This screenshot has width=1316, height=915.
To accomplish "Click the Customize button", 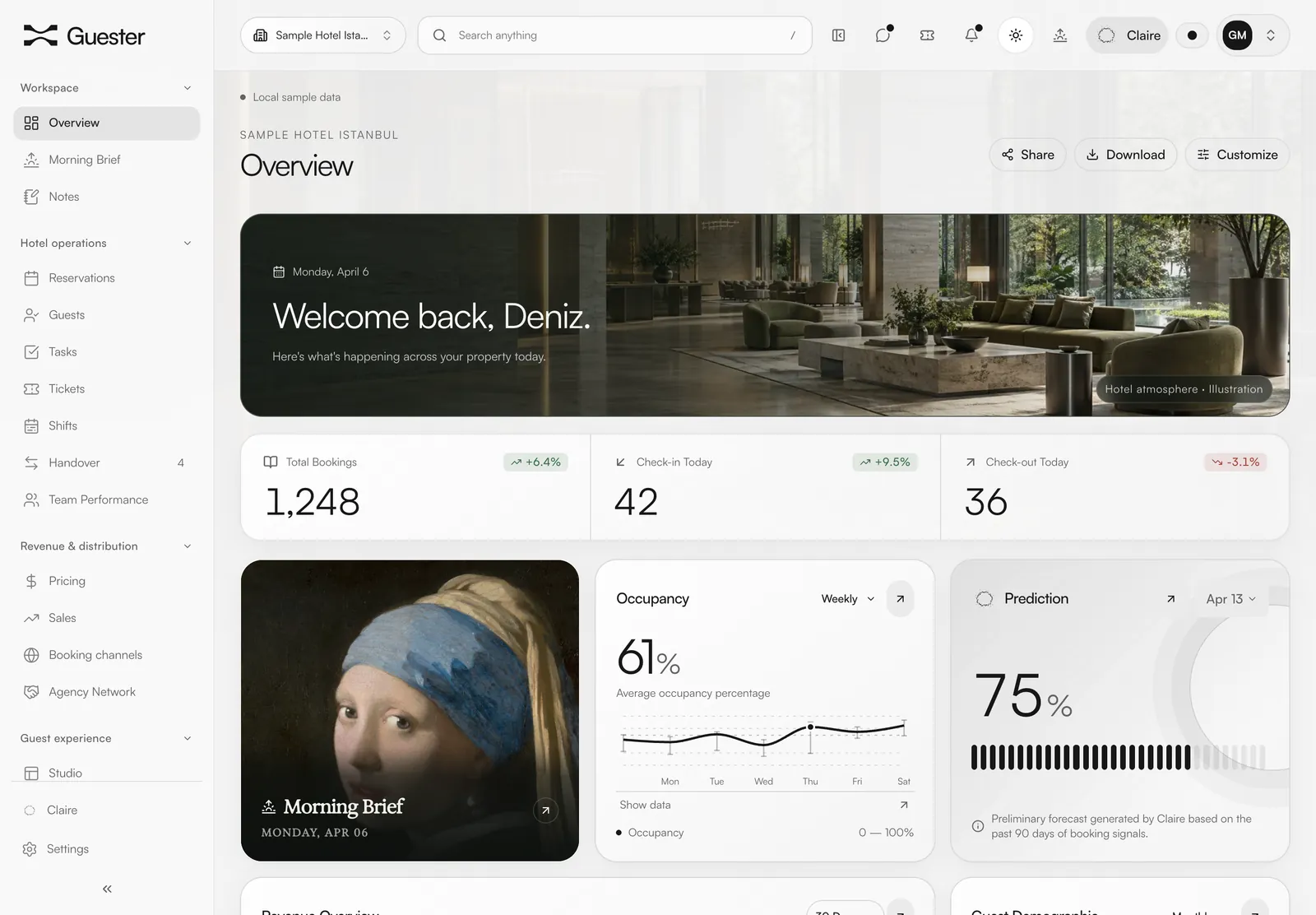I will 1237,155.
